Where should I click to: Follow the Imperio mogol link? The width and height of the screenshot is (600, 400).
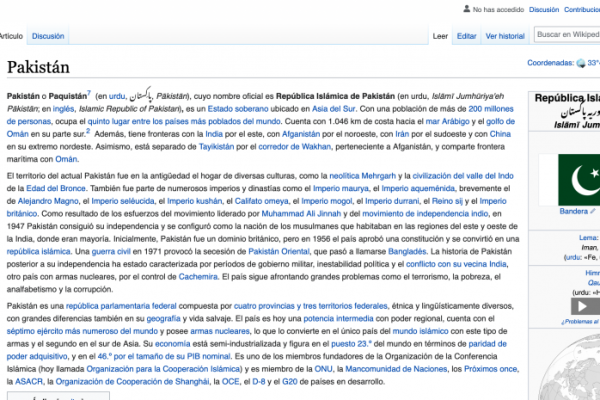pyautogui.click(x=326, y=201)
